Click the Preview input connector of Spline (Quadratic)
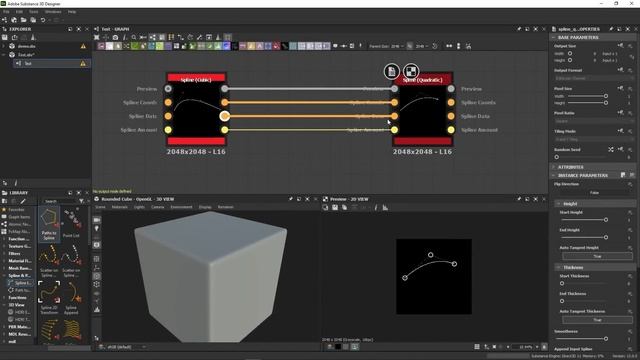This screenshot has width=640, height=360. [394, 89]
